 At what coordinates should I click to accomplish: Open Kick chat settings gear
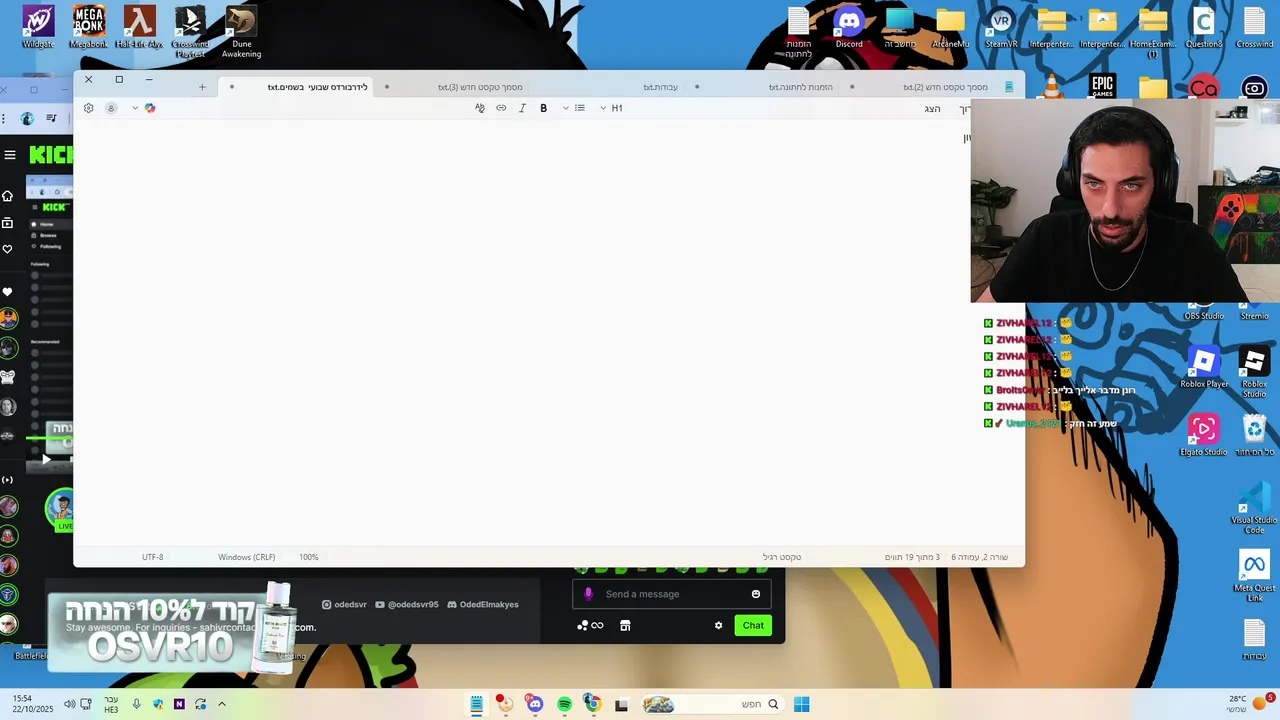(x=718, y=626)
